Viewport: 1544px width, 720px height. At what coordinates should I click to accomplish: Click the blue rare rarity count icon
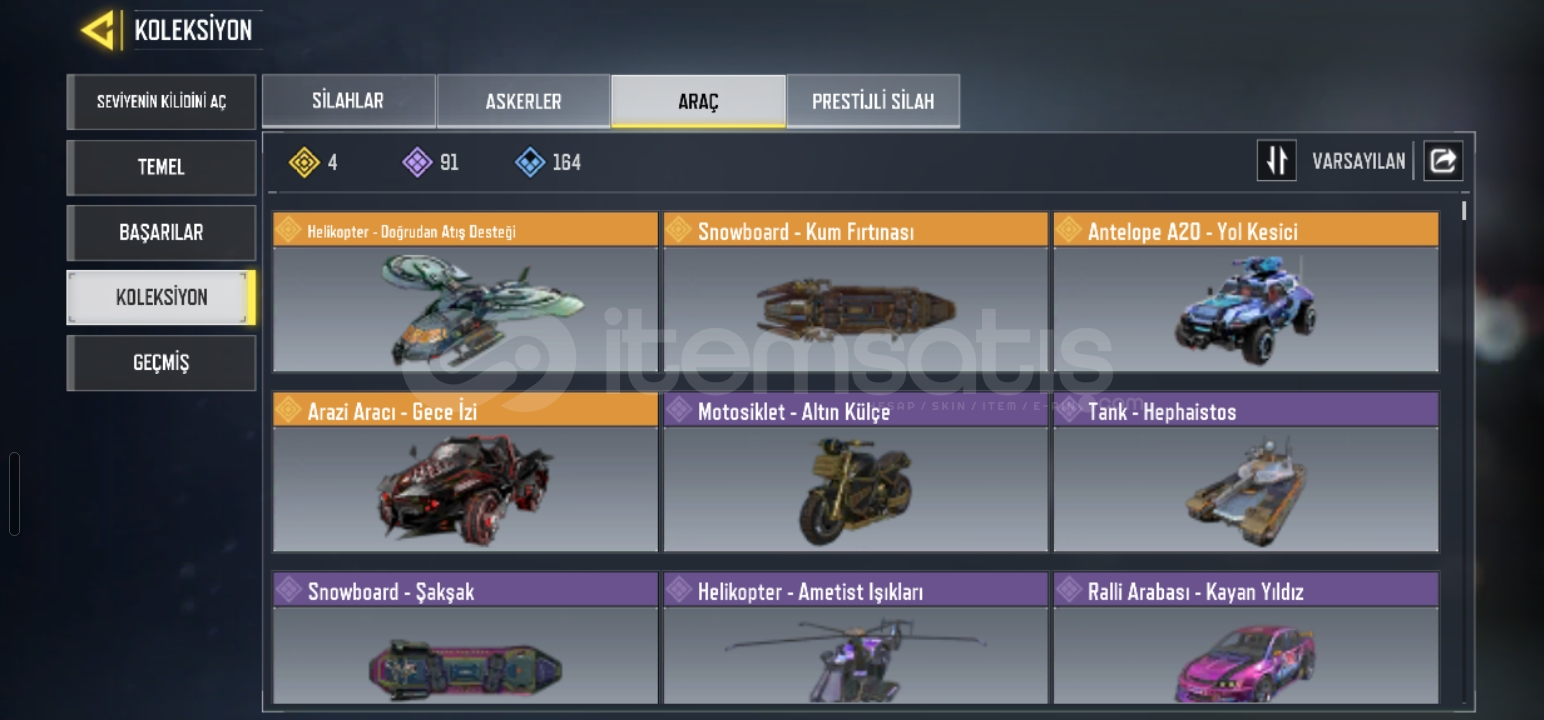click(x=530, y=162)
